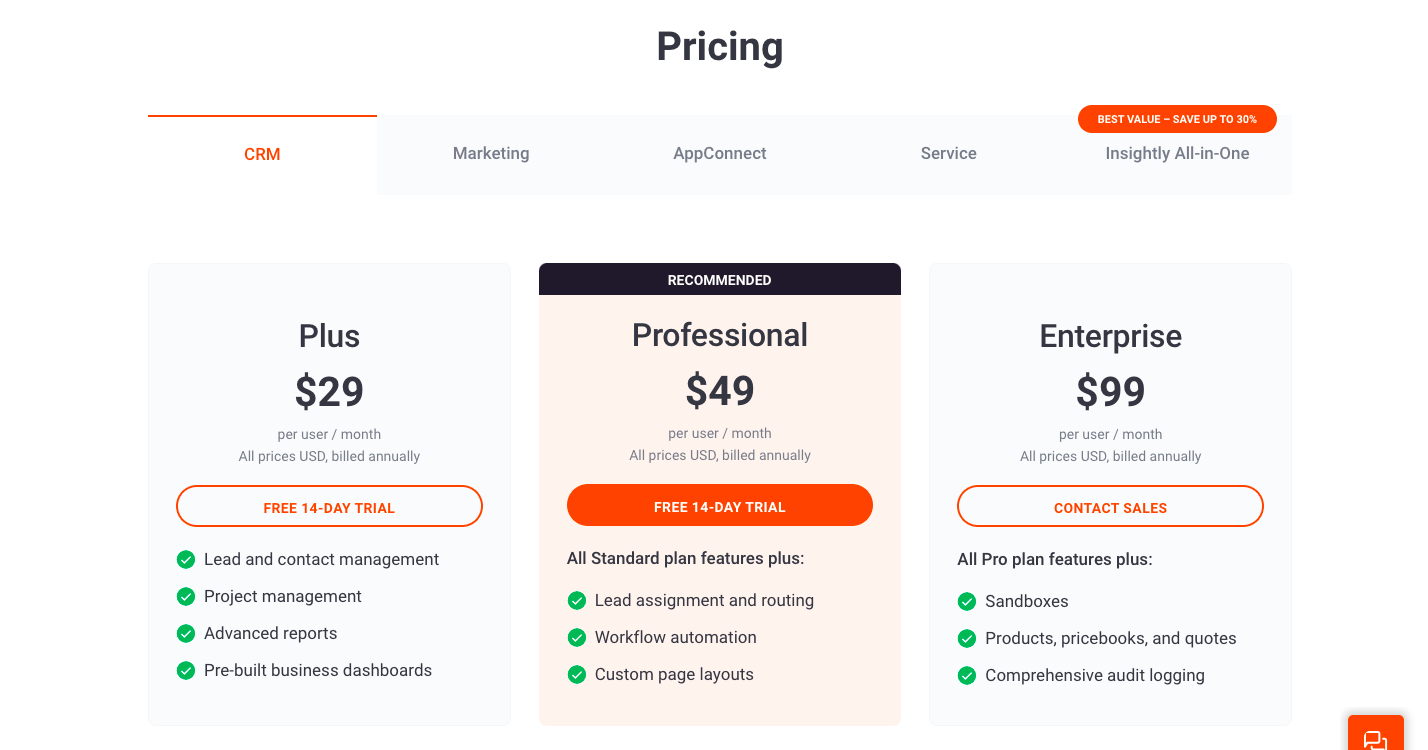Screen dimensions: 1428x750
Task: Click the checkmark beside Lead assignment and routing
Action: pos(577,600)
